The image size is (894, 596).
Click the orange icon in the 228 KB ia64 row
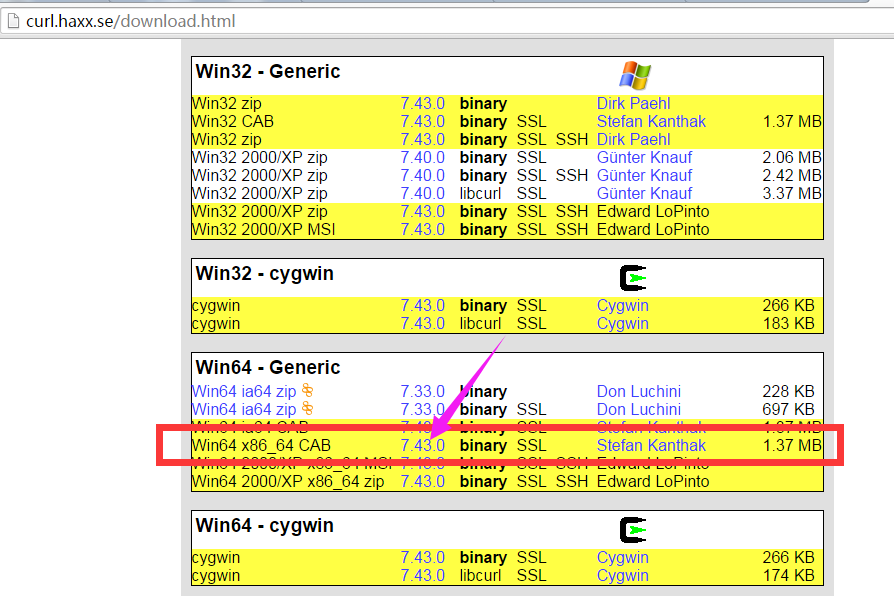coord(307,390)
